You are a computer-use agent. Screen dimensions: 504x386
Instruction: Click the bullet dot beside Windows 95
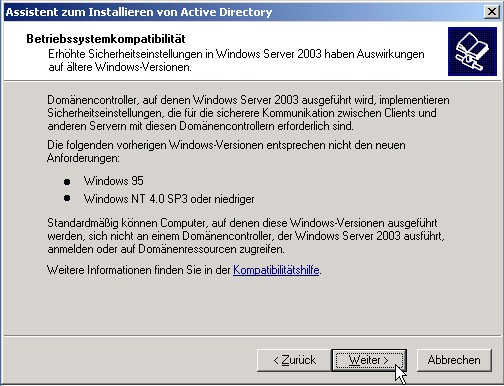click(67, 182)
